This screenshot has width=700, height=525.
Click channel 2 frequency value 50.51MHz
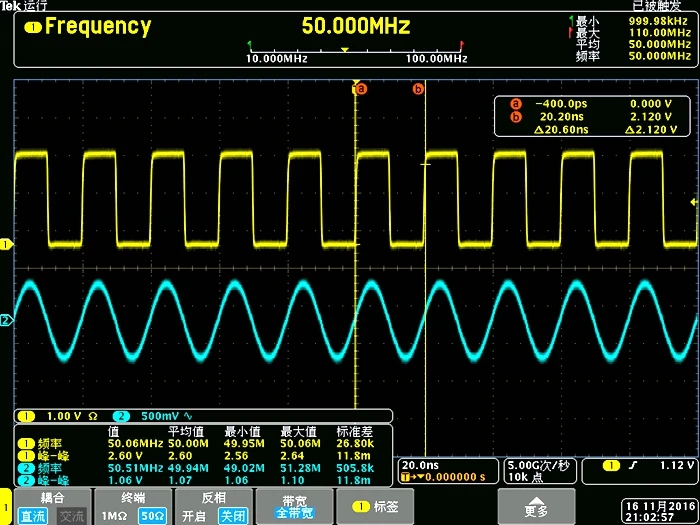[136, 468]
